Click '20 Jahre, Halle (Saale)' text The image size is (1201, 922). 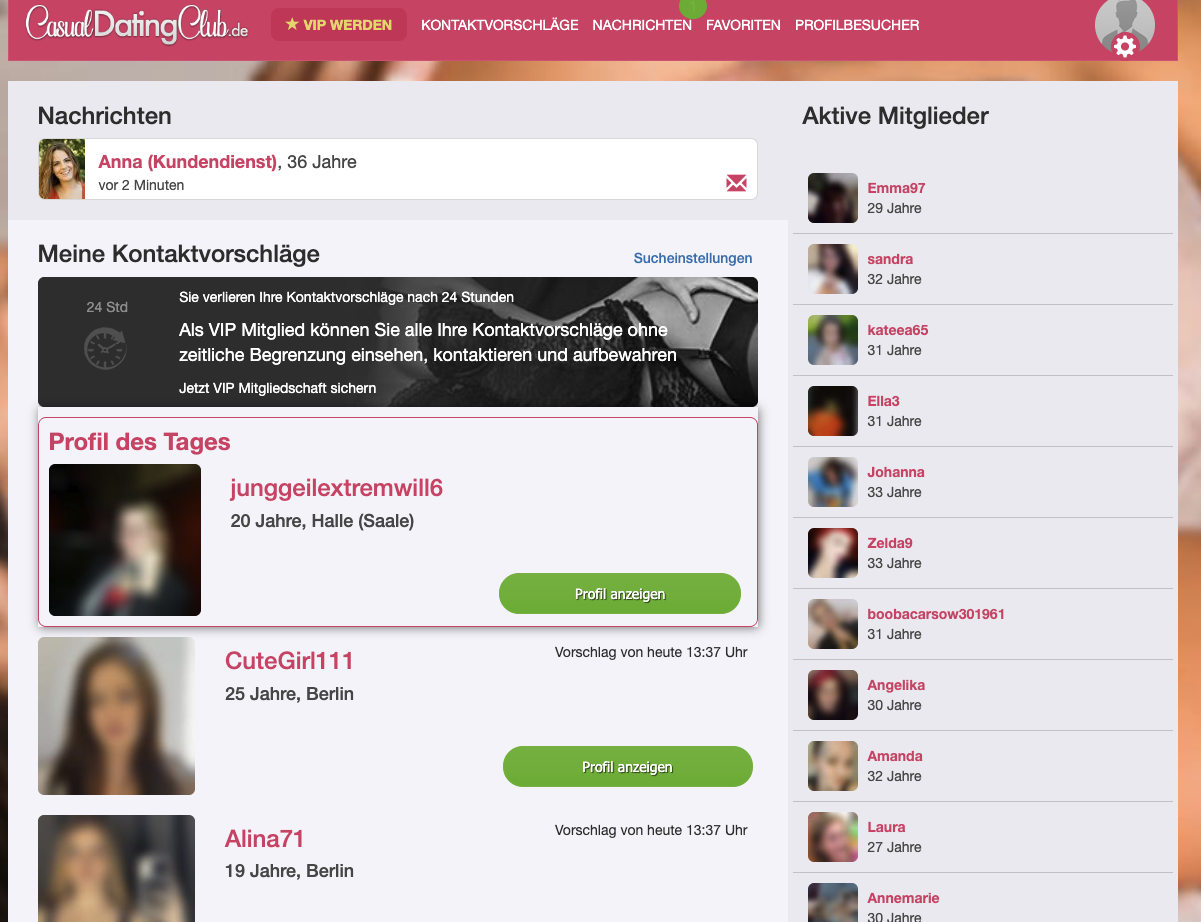(x=322, y=521)
